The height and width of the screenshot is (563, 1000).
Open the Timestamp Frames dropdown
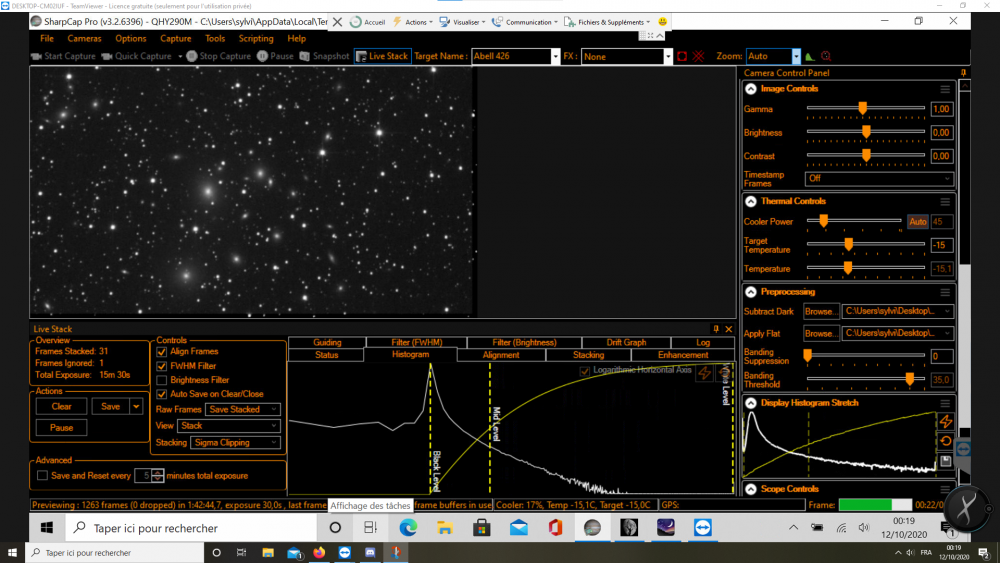[879, 179]
